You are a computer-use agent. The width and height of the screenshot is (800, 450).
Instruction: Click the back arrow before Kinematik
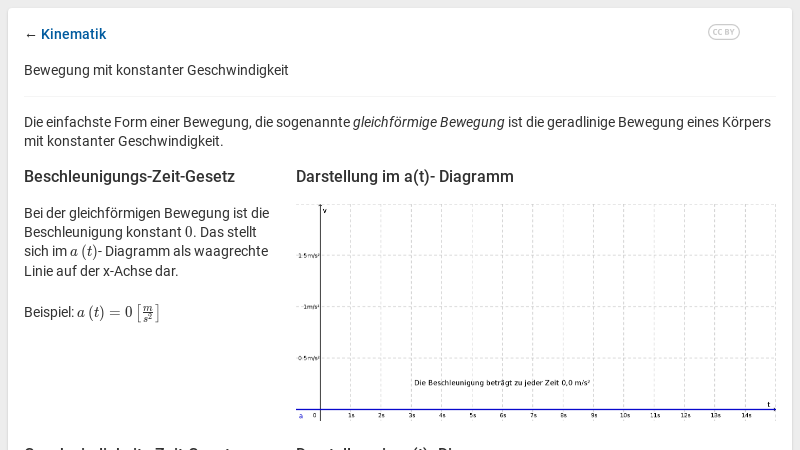pos(30,35)
